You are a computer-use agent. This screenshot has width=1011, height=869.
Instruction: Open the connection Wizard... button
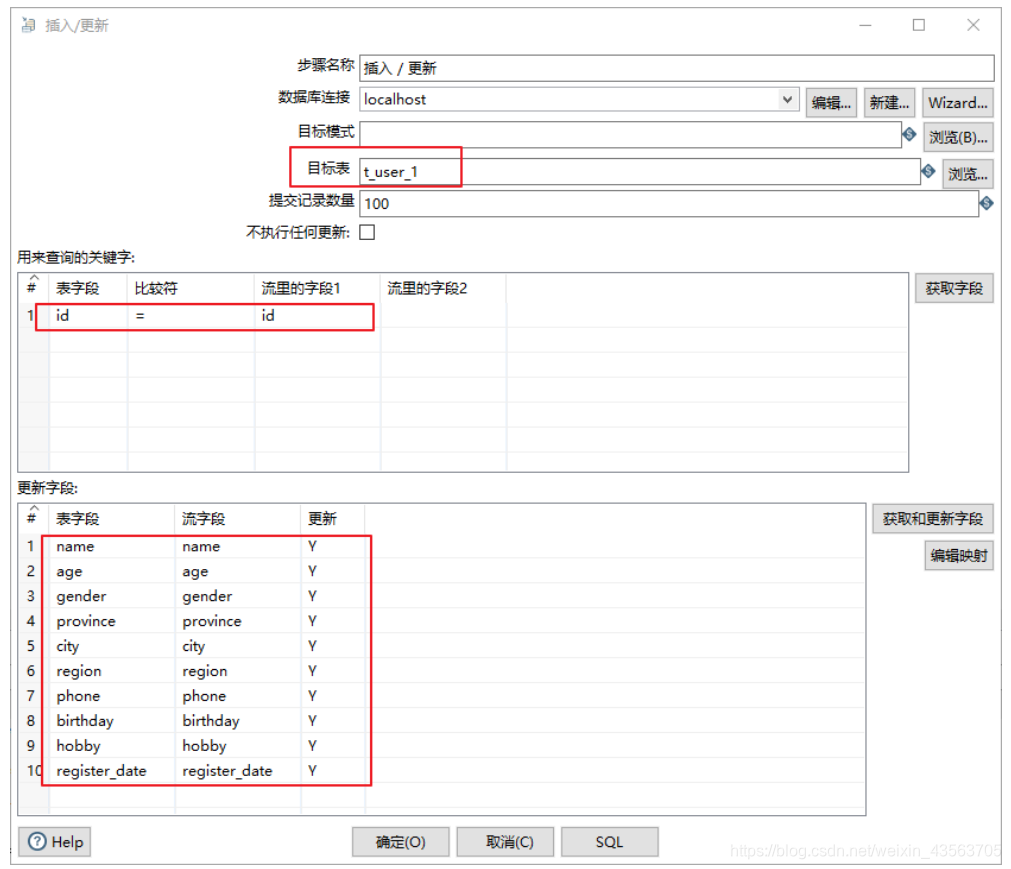coord(957,103)
